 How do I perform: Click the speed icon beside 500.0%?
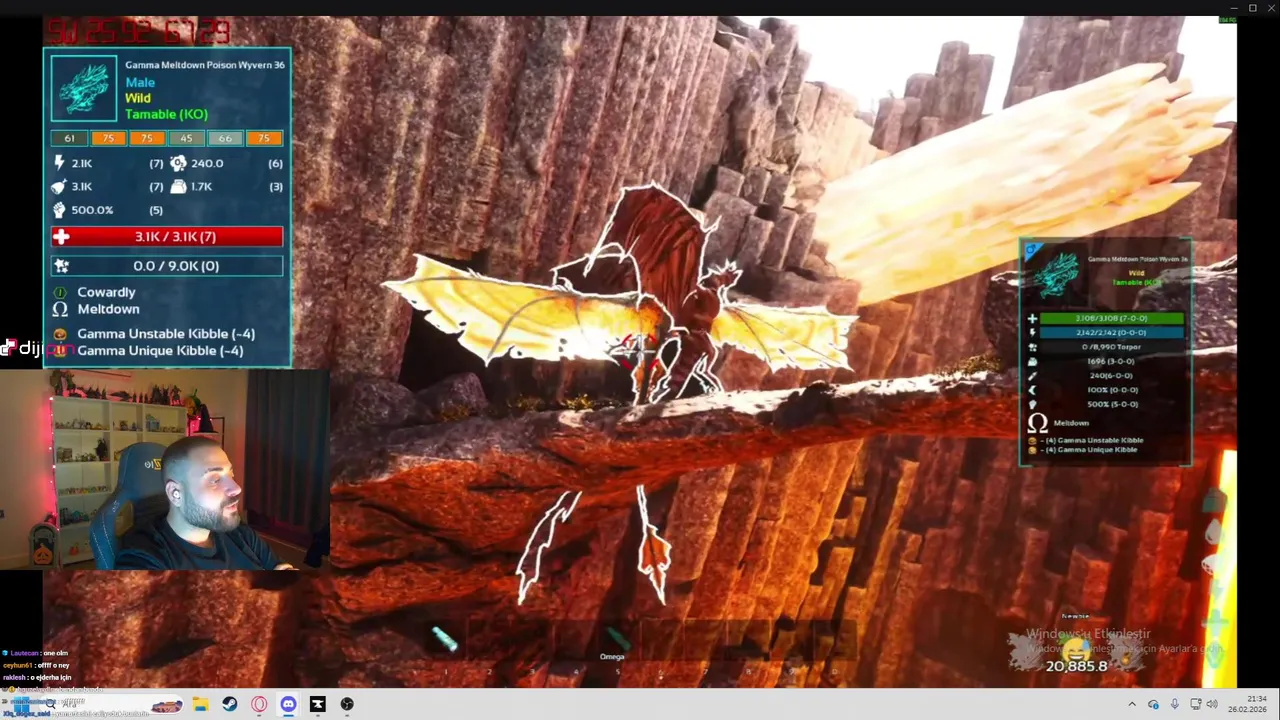[x=59, y=210]
